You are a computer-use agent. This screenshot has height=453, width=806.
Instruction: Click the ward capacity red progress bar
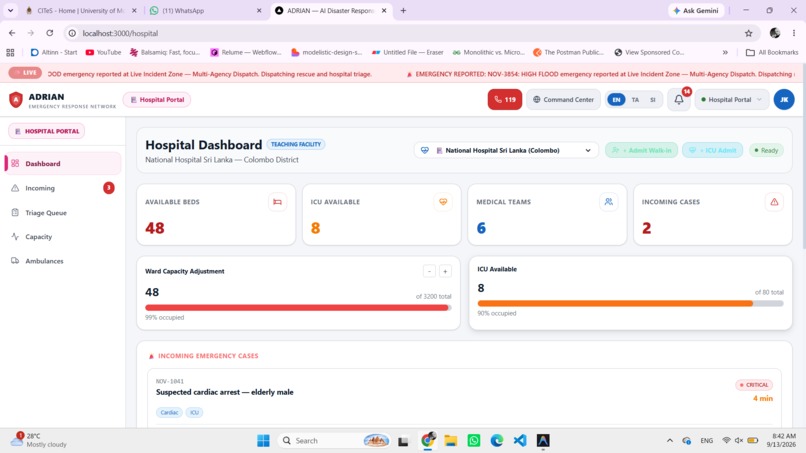coord(298,307)
